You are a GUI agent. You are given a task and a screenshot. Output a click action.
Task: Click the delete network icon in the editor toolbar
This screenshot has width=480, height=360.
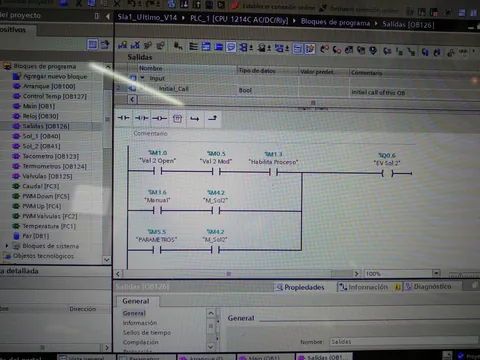(x=135, y=45)
